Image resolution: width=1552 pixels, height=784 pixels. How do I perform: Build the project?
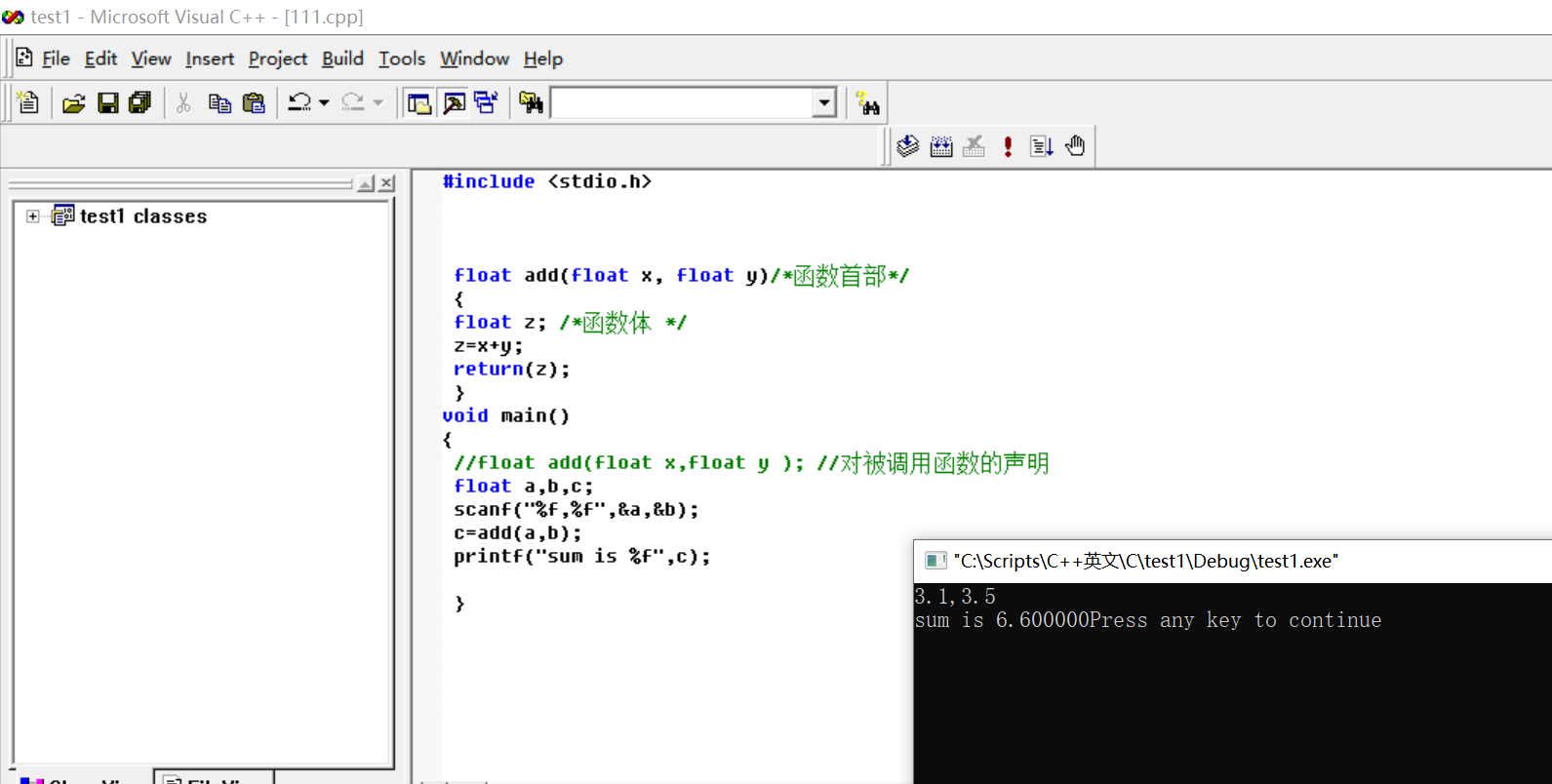pyautogui.click(x=941, y=146)
